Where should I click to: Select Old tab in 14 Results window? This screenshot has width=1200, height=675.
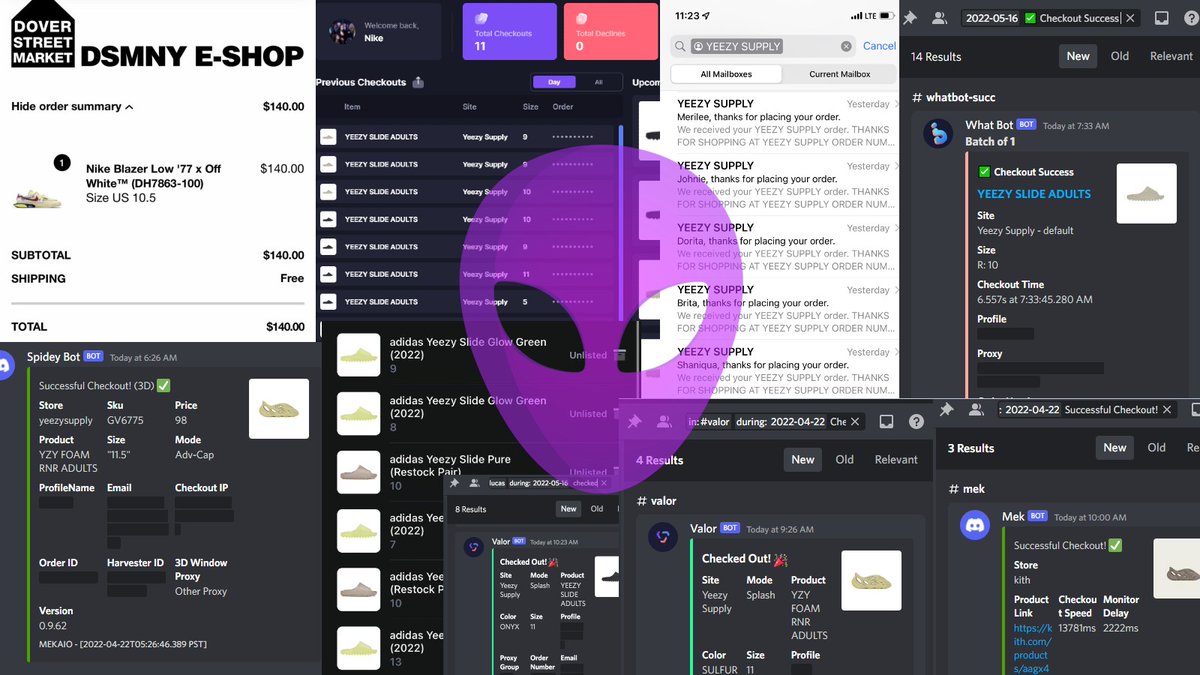click(x=1120, y=56)
